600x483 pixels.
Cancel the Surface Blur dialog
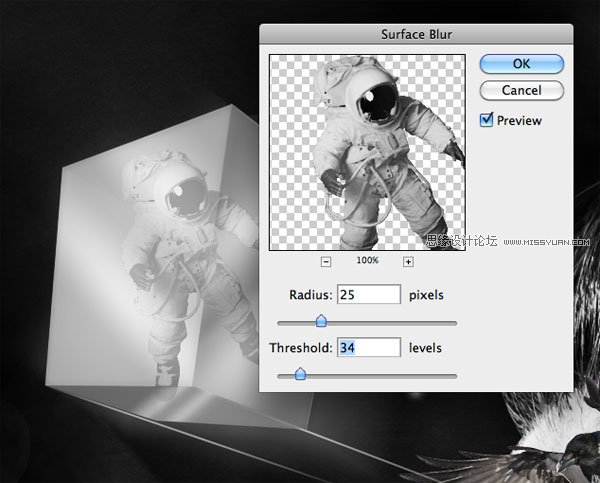[x=522, y=90]
